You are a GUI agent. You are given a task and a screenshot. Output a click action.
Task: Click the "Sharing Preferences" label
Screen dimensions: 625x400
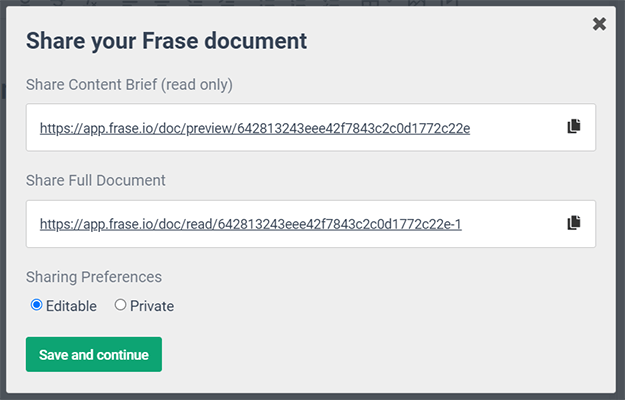(x=93, y=277)
